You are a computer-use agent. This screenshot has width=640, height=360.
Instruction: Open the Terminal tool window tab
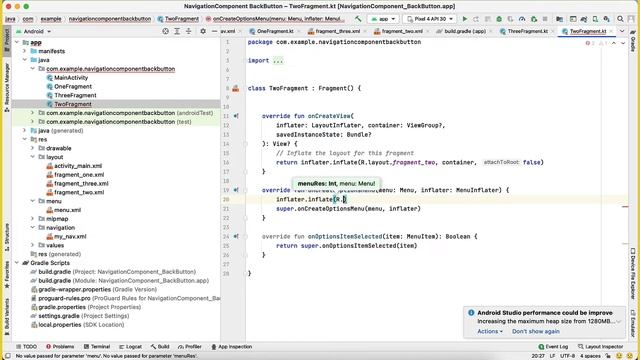point(97,347)
